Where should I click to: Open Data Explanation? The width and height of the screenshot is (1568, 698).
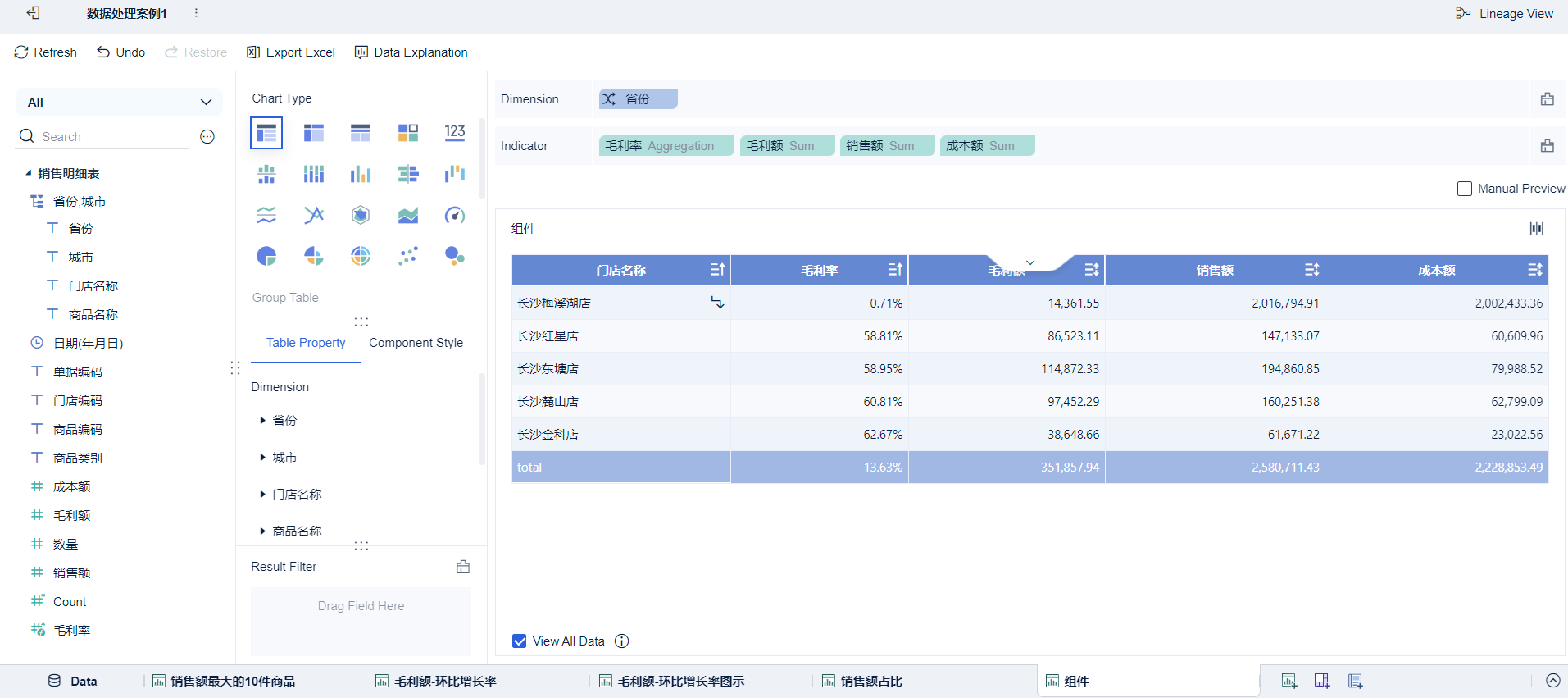coord(411,52)
